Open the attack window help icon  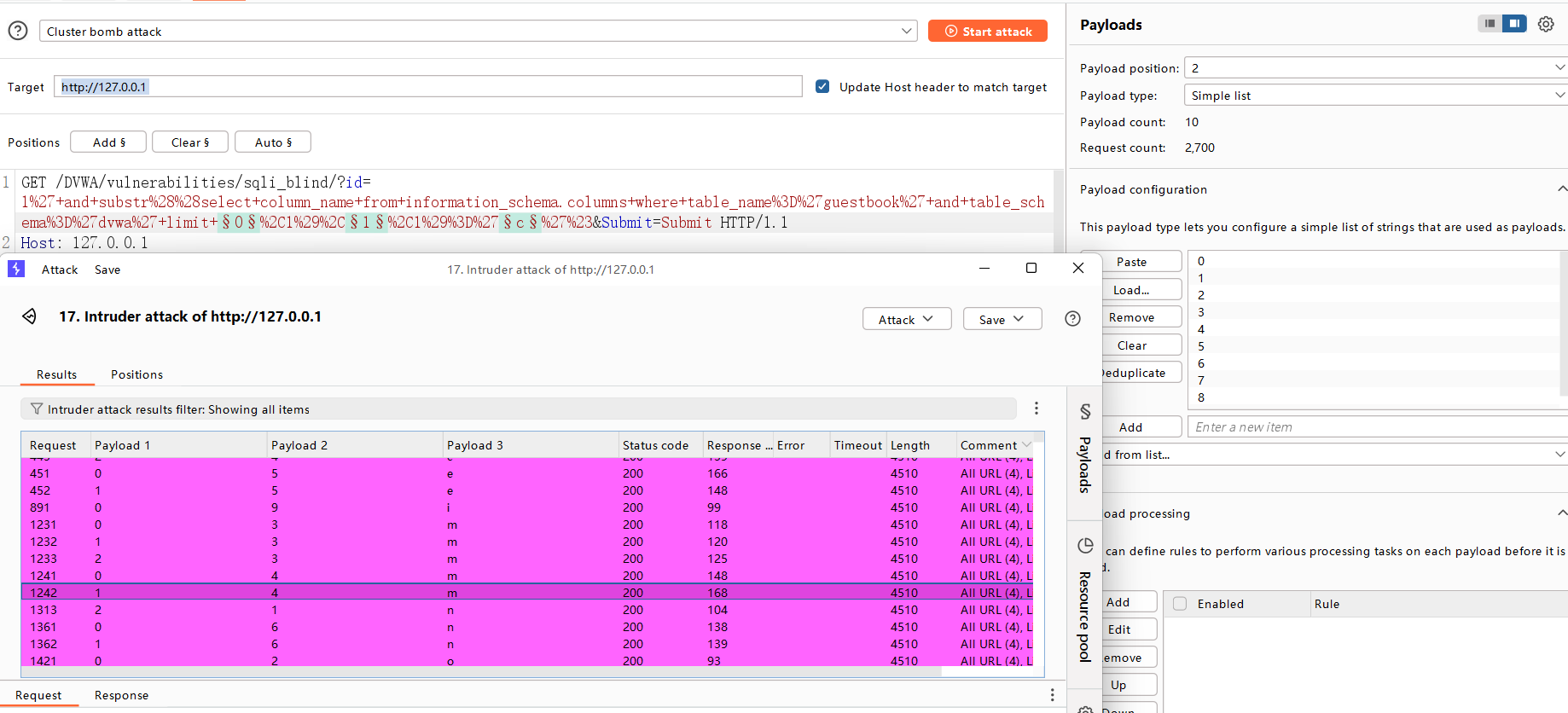point(1073,318)
